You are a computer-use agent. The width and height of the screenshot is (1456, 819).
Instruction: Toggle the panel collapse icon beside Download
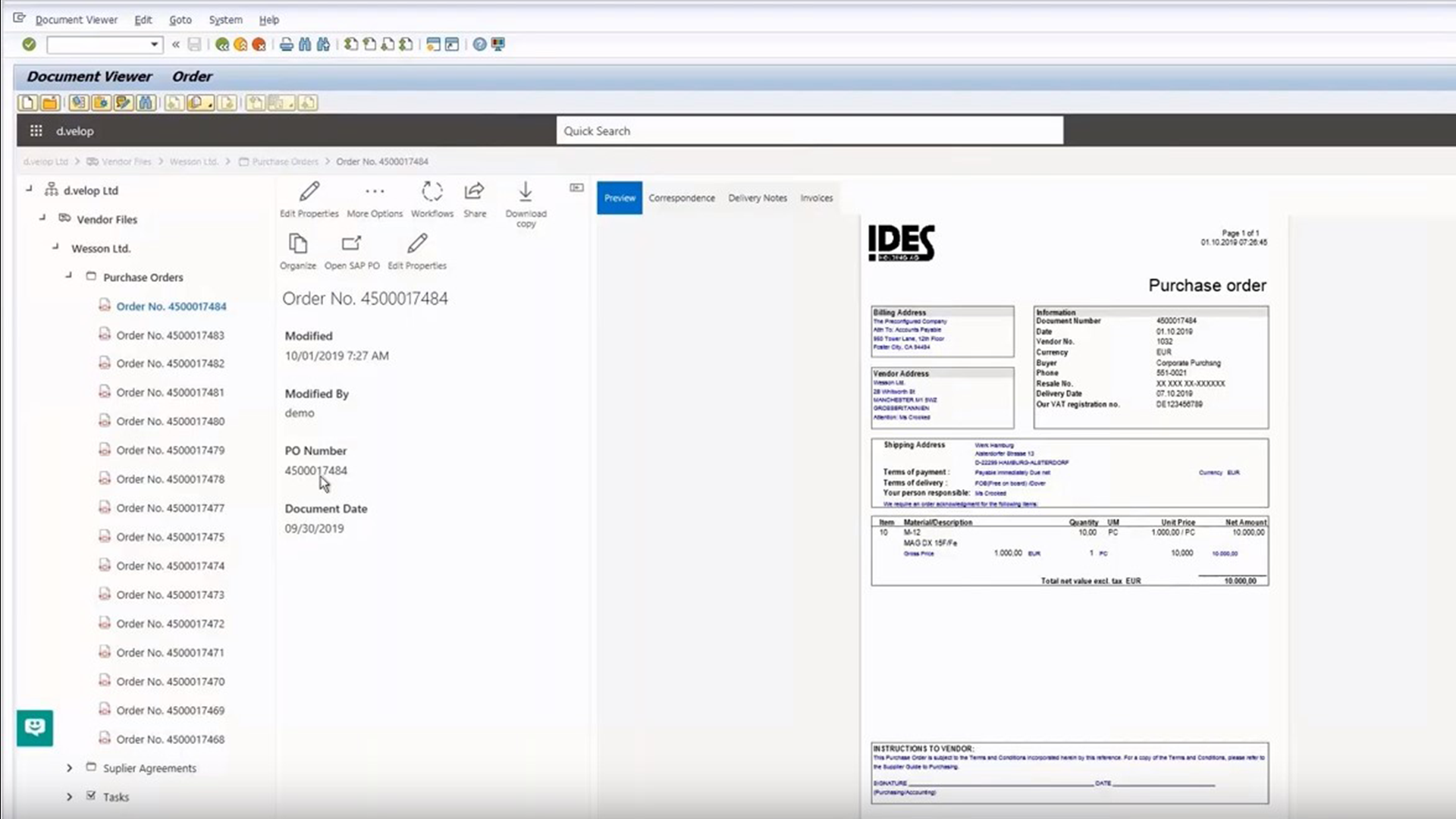[x=577, y=187]
